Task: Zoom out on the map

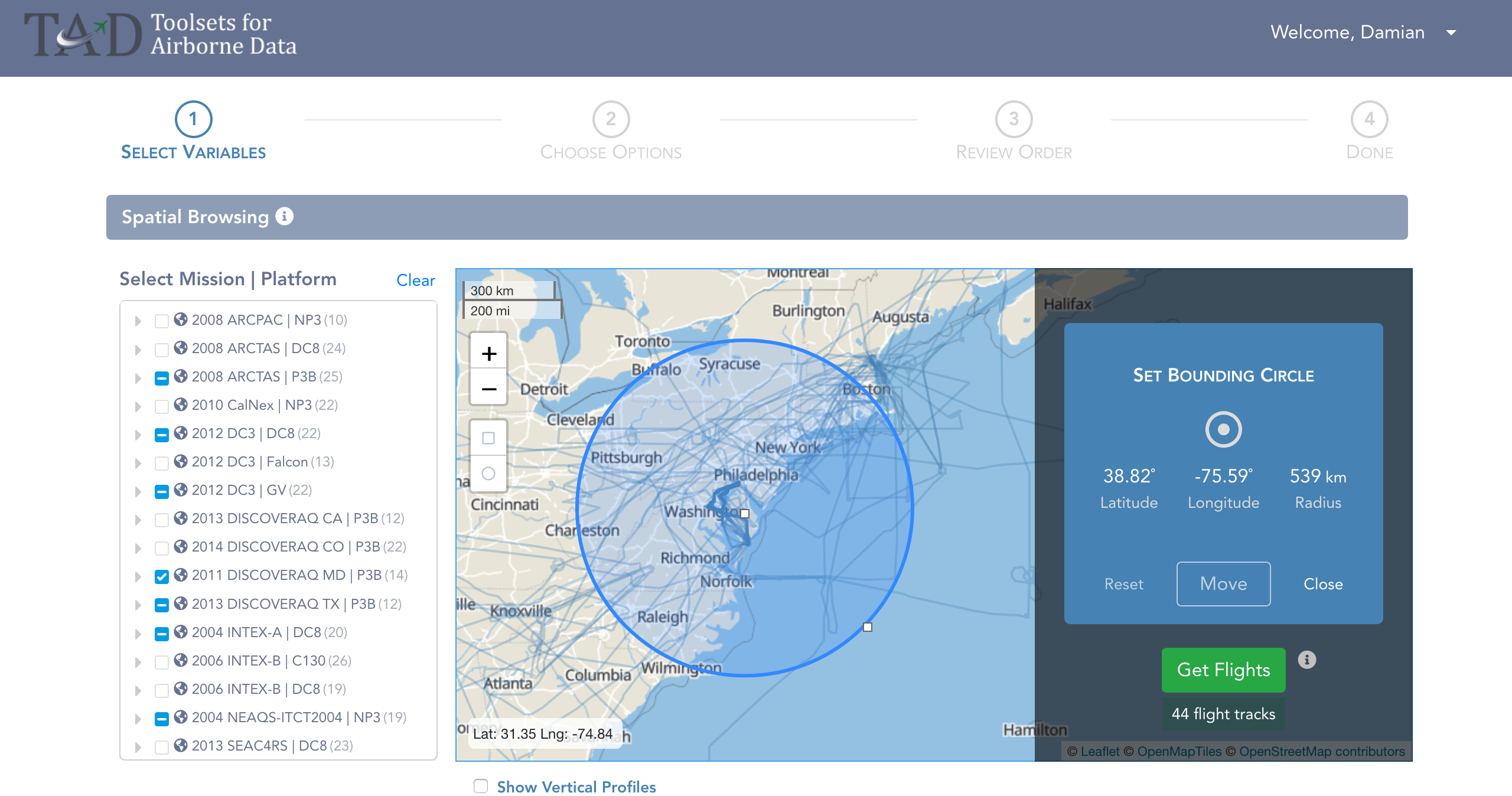Action: [x=488, y=389]
